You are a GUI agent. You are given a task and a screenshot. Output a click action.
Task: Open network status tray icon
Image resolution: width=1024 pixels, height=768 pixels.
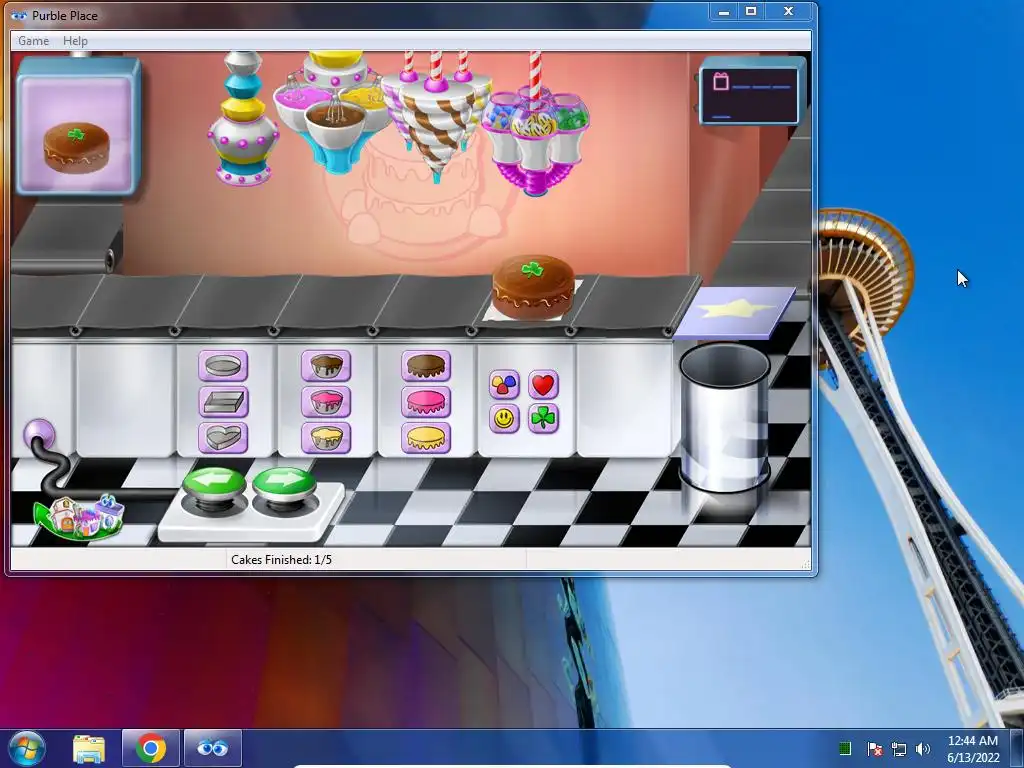(899, 749)
